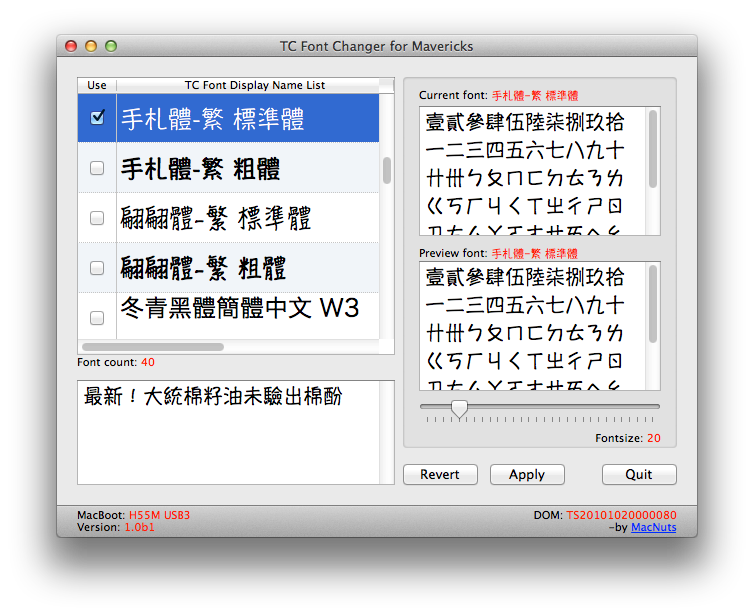Quit the application with Quit button
754x616 pixels.
pyautogui.click(x=639, y=475)
